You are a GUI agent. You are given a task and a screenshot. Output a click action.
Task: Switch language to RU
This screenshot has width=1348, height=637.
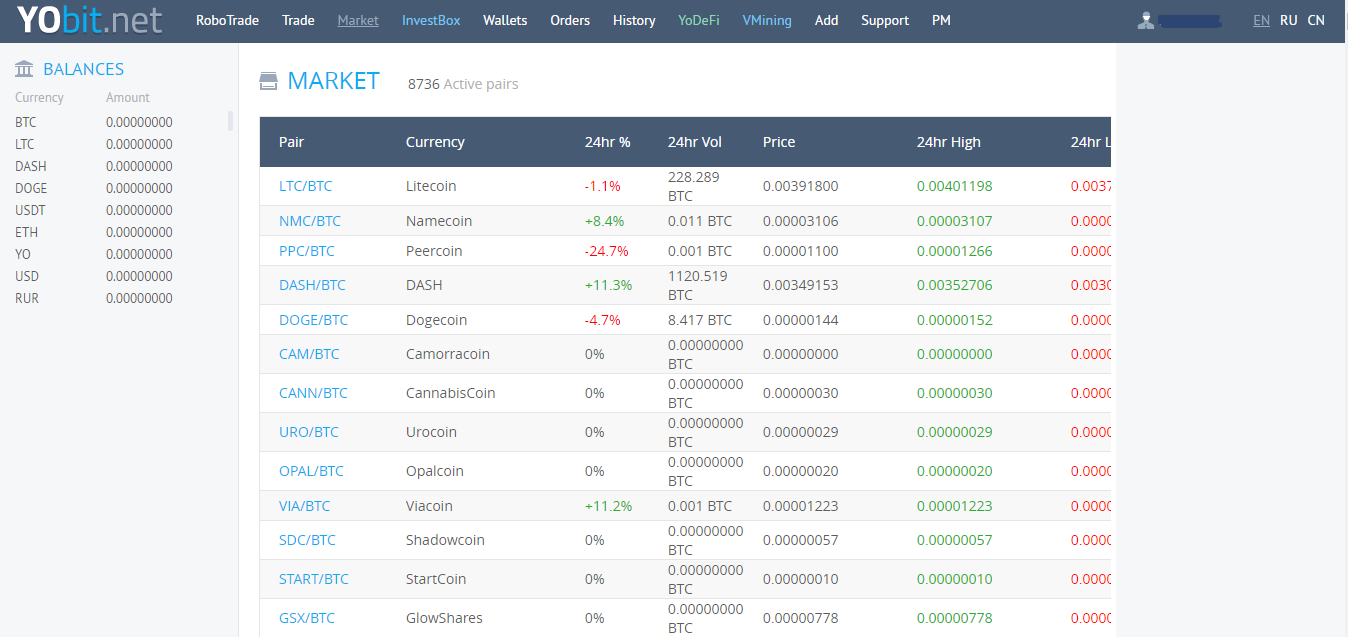1288,20
